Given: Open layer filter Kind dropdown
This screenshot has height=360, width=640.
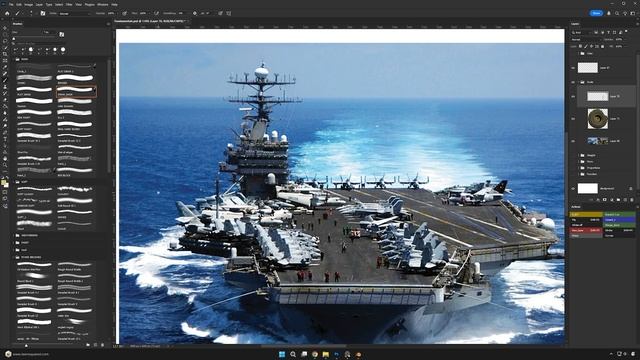Looking at the screenshot, I should pyautogui.click(x=581, y=33).
